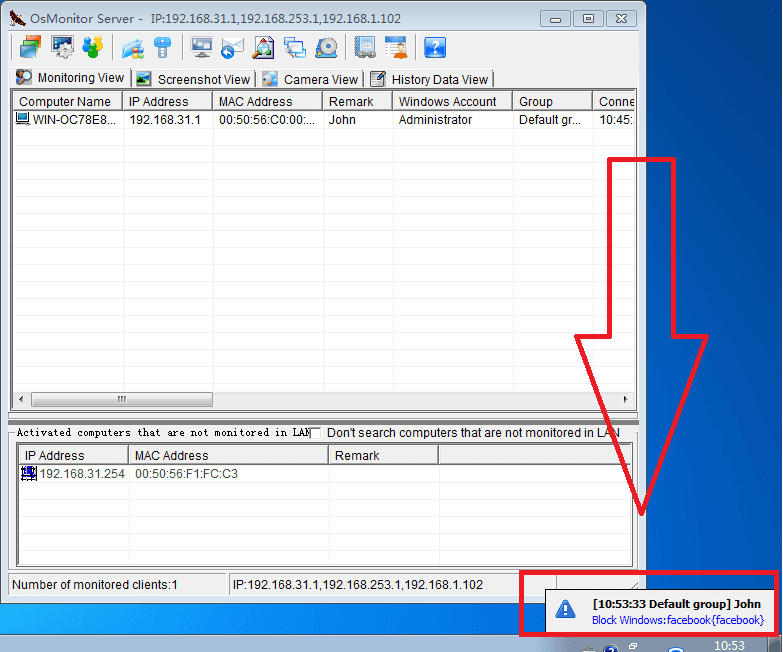The image size is (783, 652).
Task: Click the Conne... column header
Action: pyautogui.click(x=615, y=101)
